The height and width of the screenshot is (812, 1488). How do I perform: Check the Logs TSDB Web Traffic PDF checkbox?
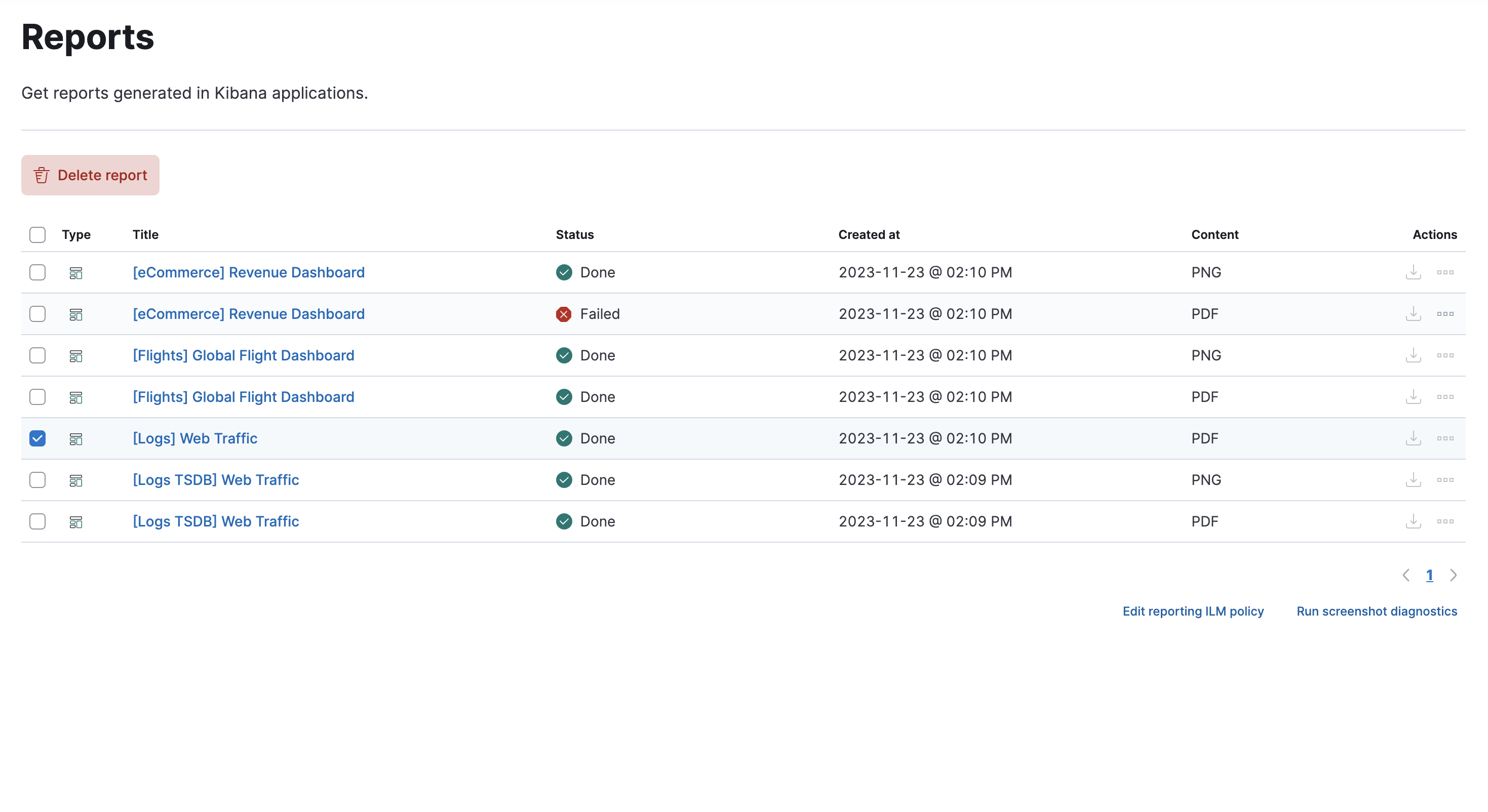[x=37, y=521]
